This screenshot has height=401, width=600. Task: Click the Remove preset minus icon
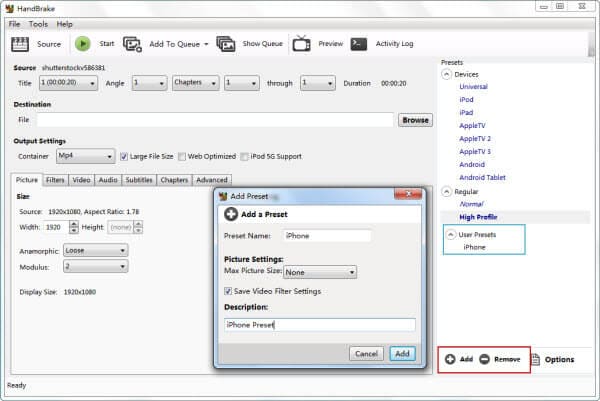coord(484,359)
